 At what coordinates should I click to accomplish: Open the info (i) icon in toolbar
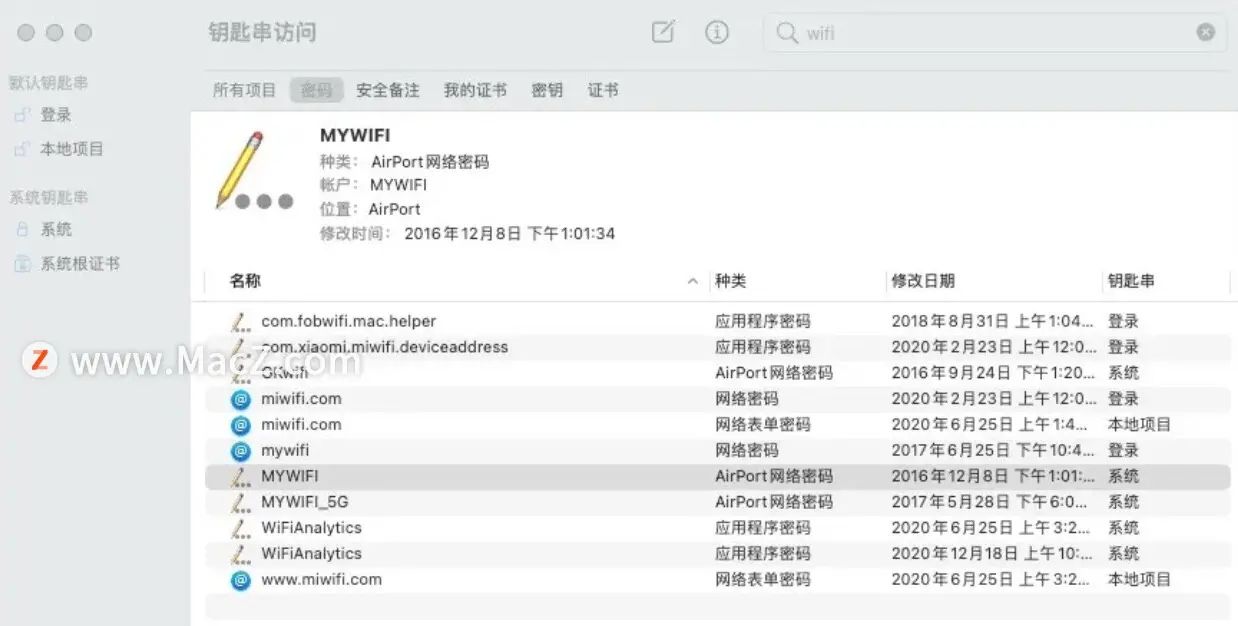tap(717, 33)
